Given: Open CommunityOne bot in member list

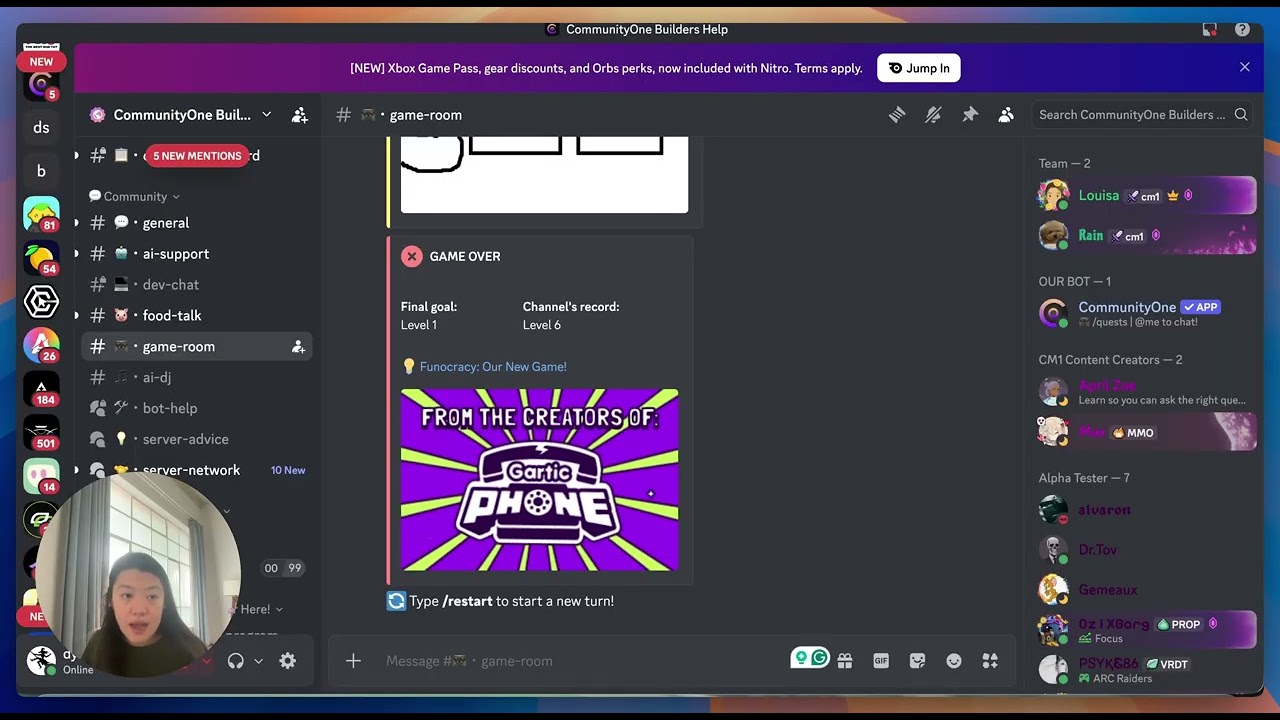Looking at the screenshot, I should [x=1146, y=314].
